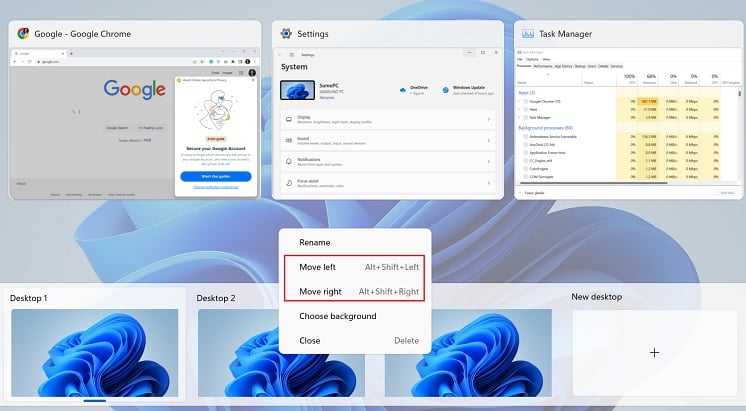Click the Google Search button in Chrome
Screen dimensions: 746x411
[117, 128]
